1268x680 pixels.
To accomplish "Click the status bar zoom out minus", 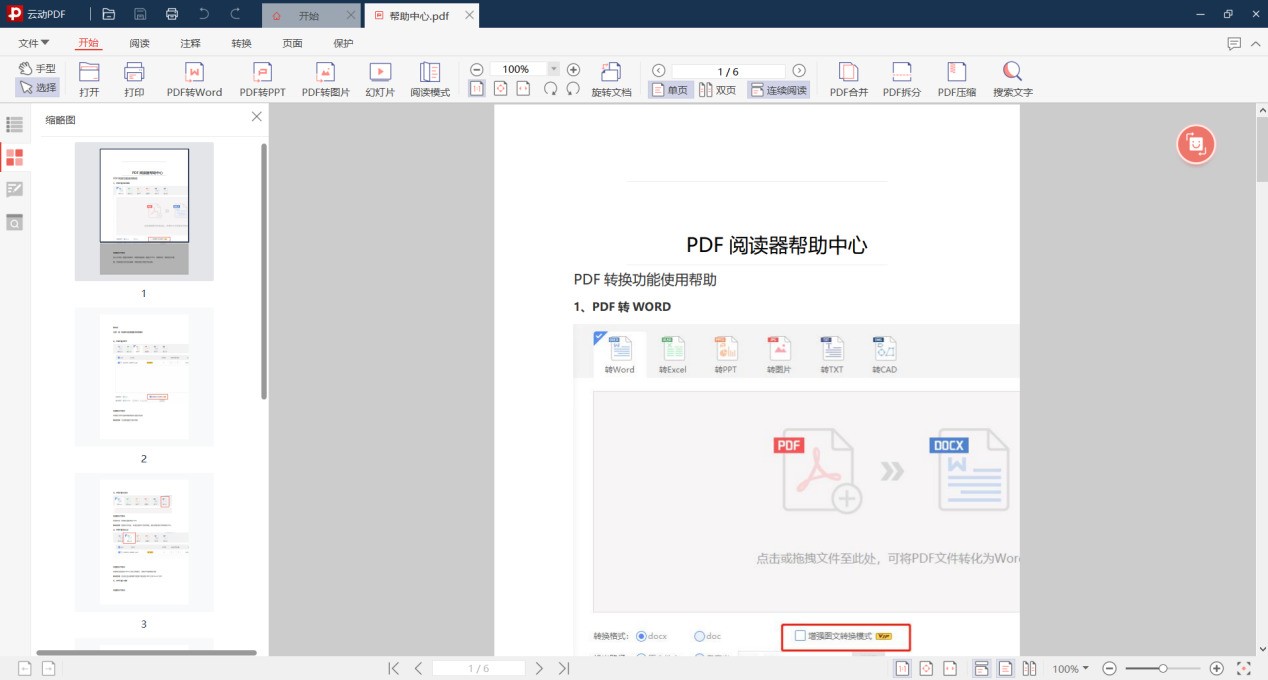I will click(1109, 668).
